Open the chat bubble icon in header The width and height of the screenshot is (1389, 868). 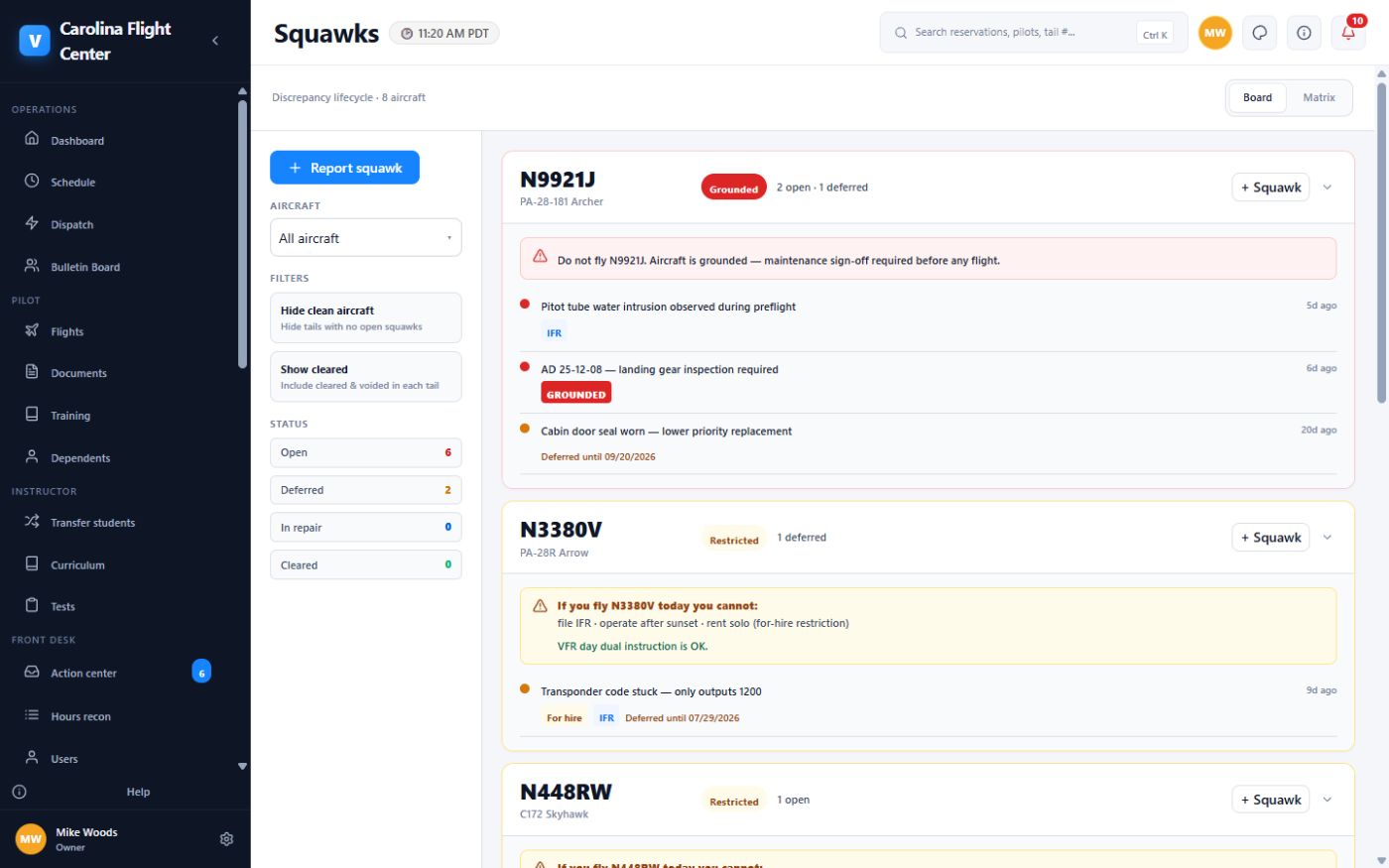[x=1259, y=33]
